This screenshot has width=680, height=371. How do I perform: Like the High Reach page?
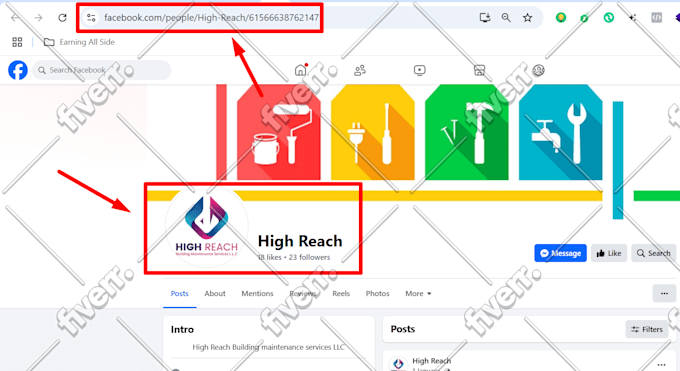tap(609, 253)
